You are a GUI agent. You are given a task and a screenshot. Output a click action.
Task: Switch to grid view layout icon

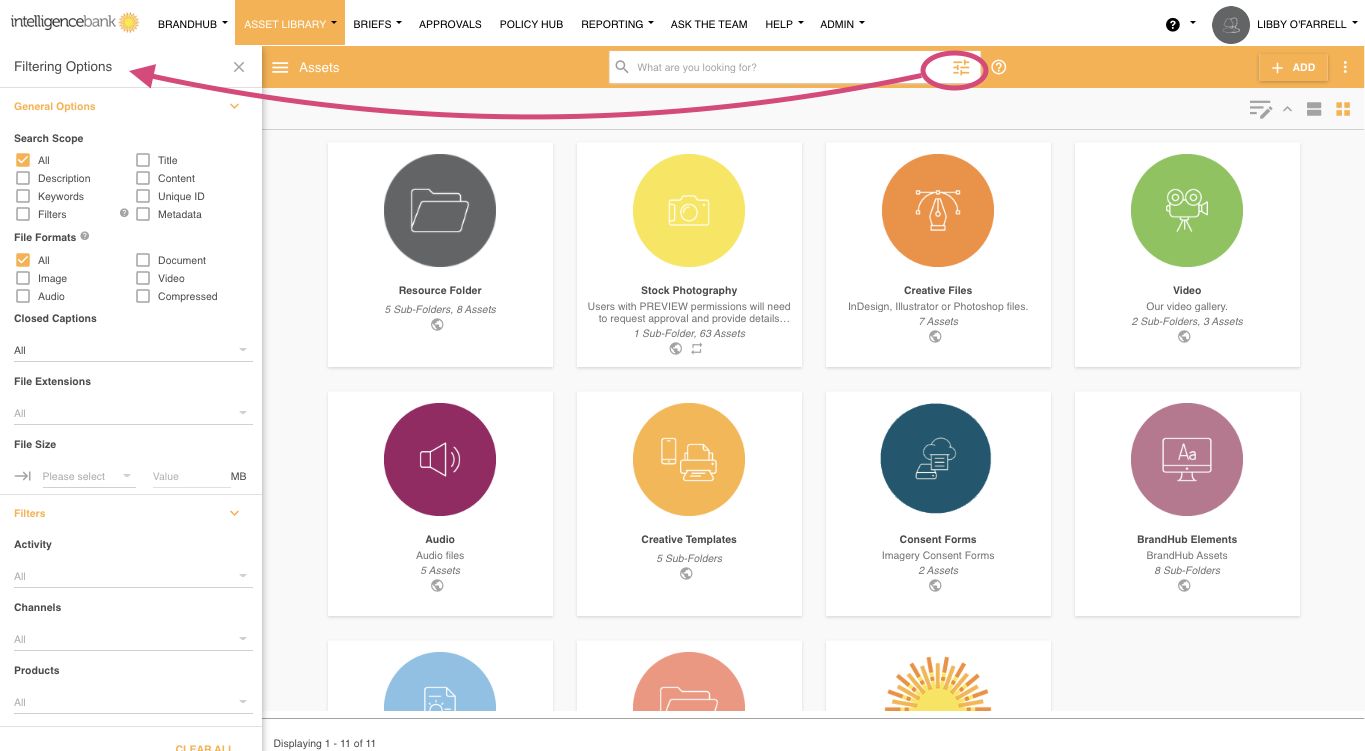(x=1343, y=109)
